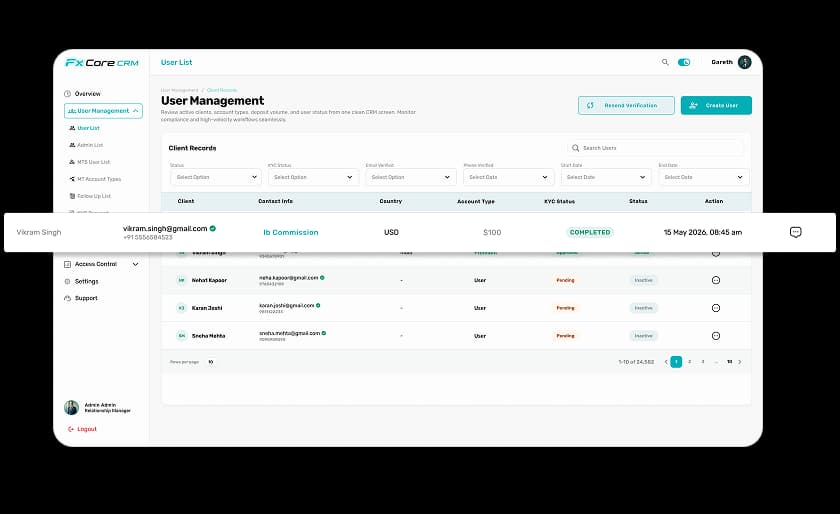The height and width of the screenshot is (514, 840).
Task: Click the search magnifier icon in top bar
Action: point(665,62)
